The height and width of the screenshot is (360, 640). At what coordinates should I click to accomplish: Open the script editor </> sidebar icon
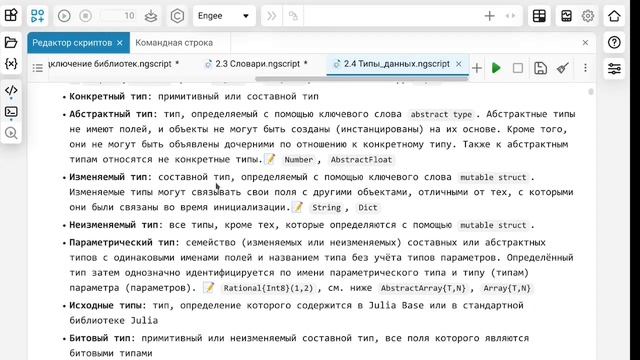point(11,90)
